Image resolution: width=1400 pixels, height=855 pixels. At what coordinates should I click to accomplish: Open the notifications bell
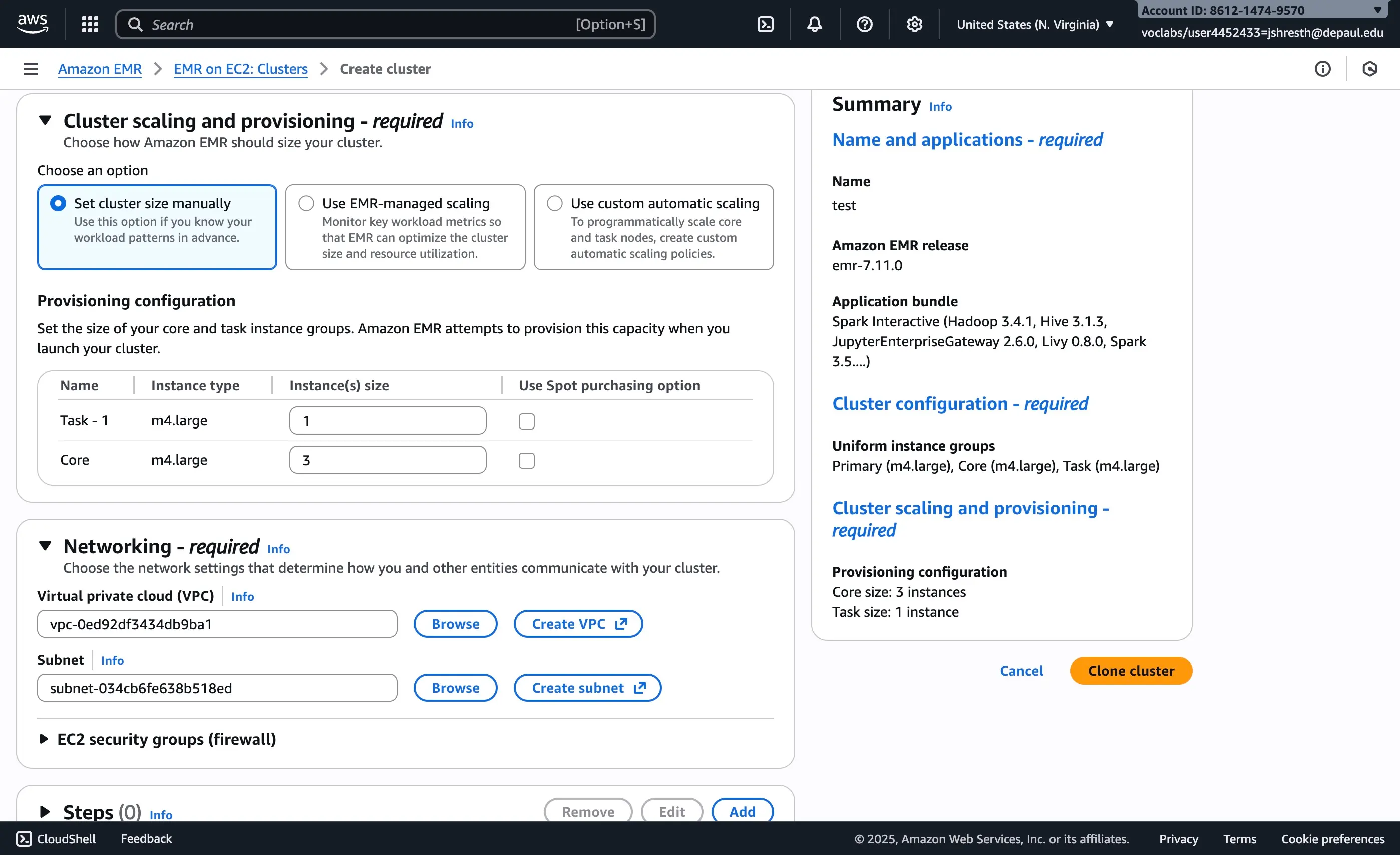pos(814,24)
